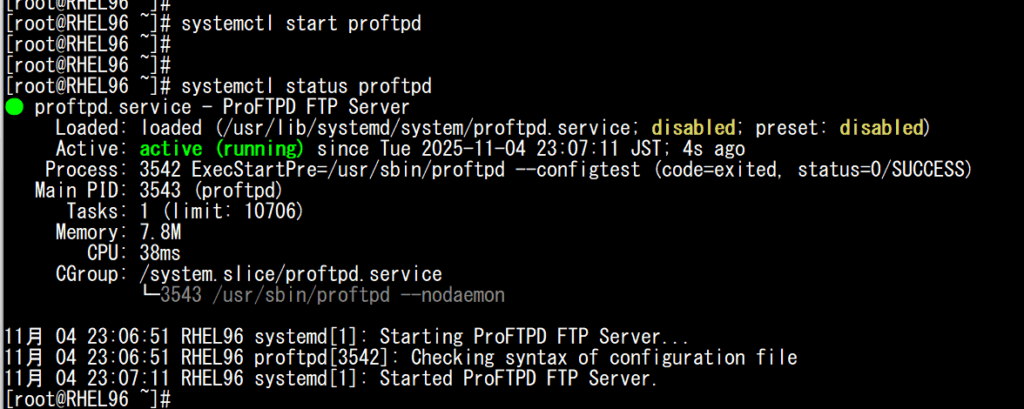
Task: Click the "proftpd.service - ProFTPD FTP Server" title line
Action: pos(221,107)
